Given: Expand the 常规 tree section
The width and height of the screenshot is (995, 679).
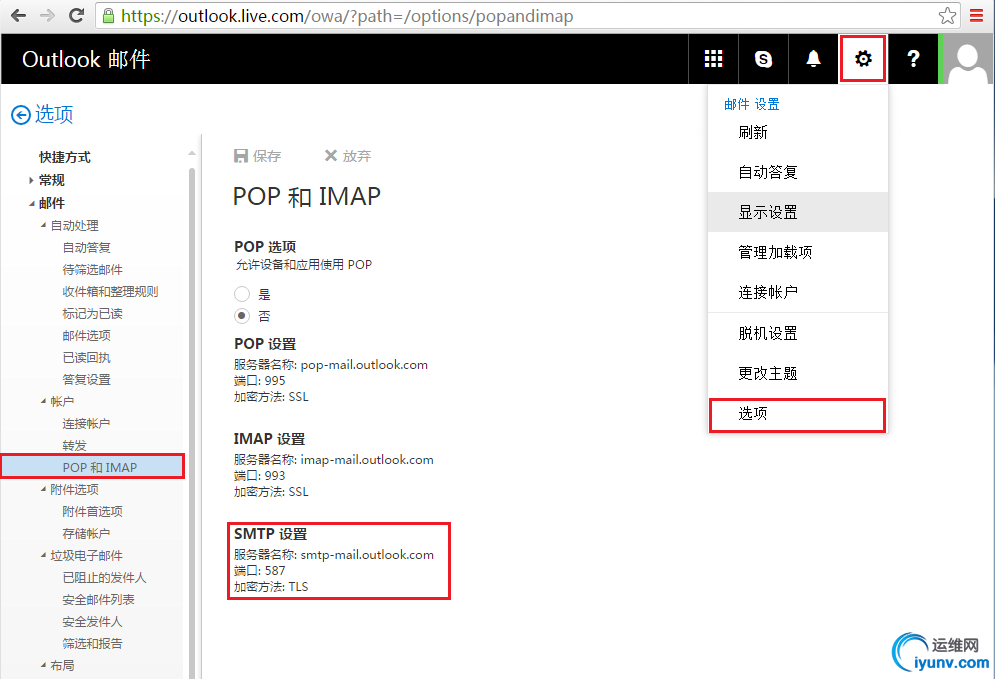Looking at the screenshot, I should coord(31,180).
